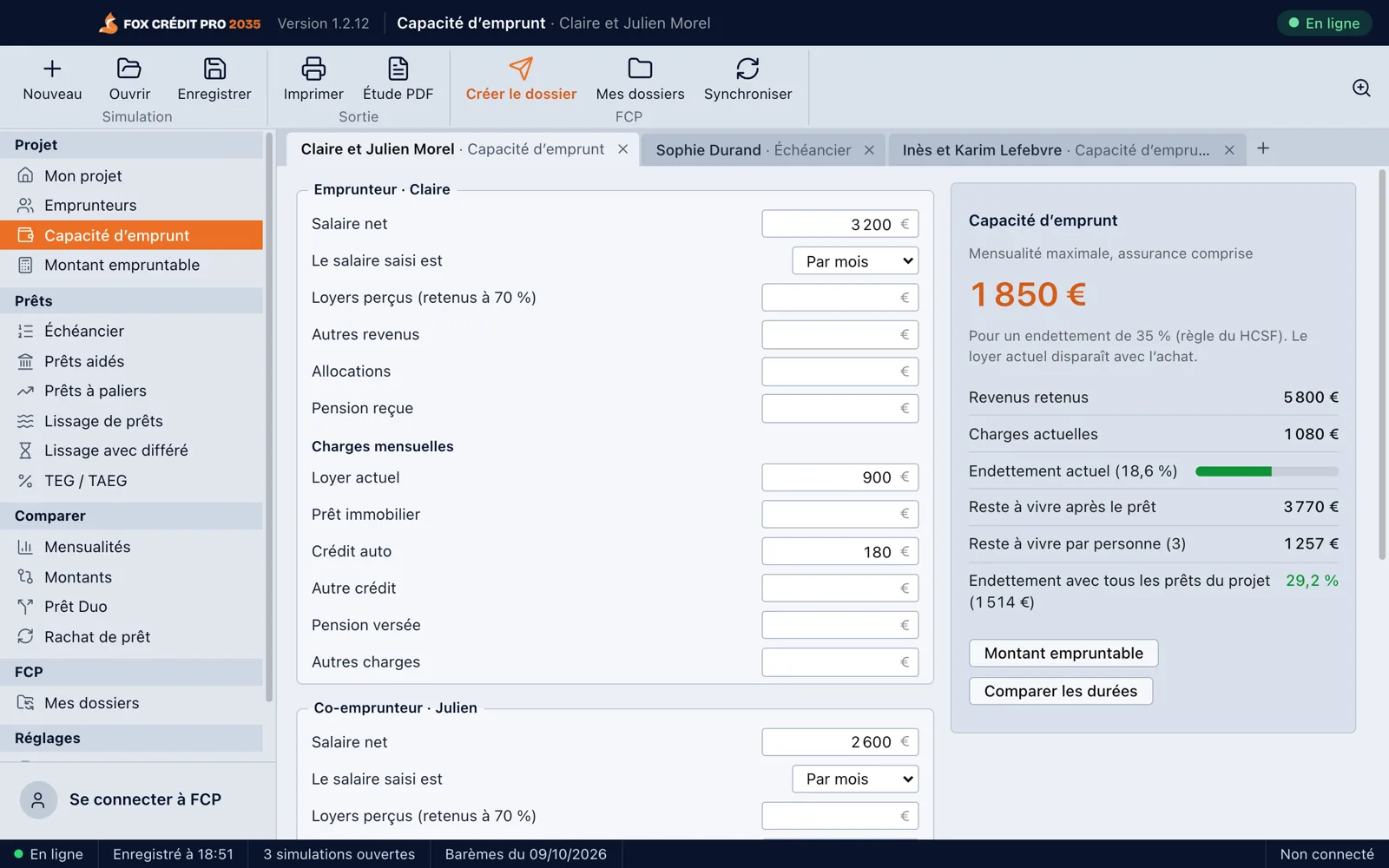Click the Synchroniser refresh icon
1389x868 pixels.
click(747, 69)
